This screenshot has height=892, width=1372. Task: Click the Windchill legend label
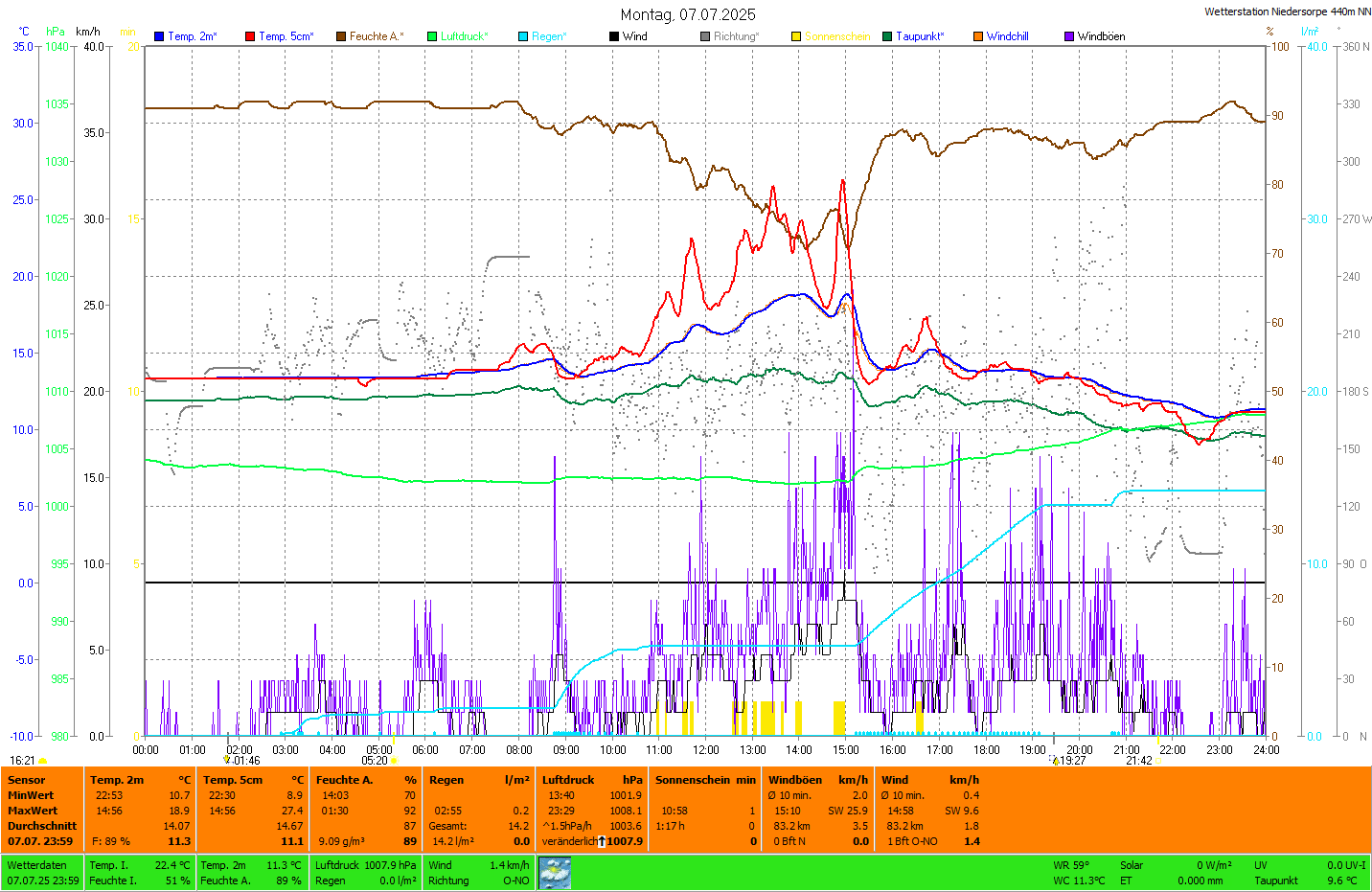1007,36
